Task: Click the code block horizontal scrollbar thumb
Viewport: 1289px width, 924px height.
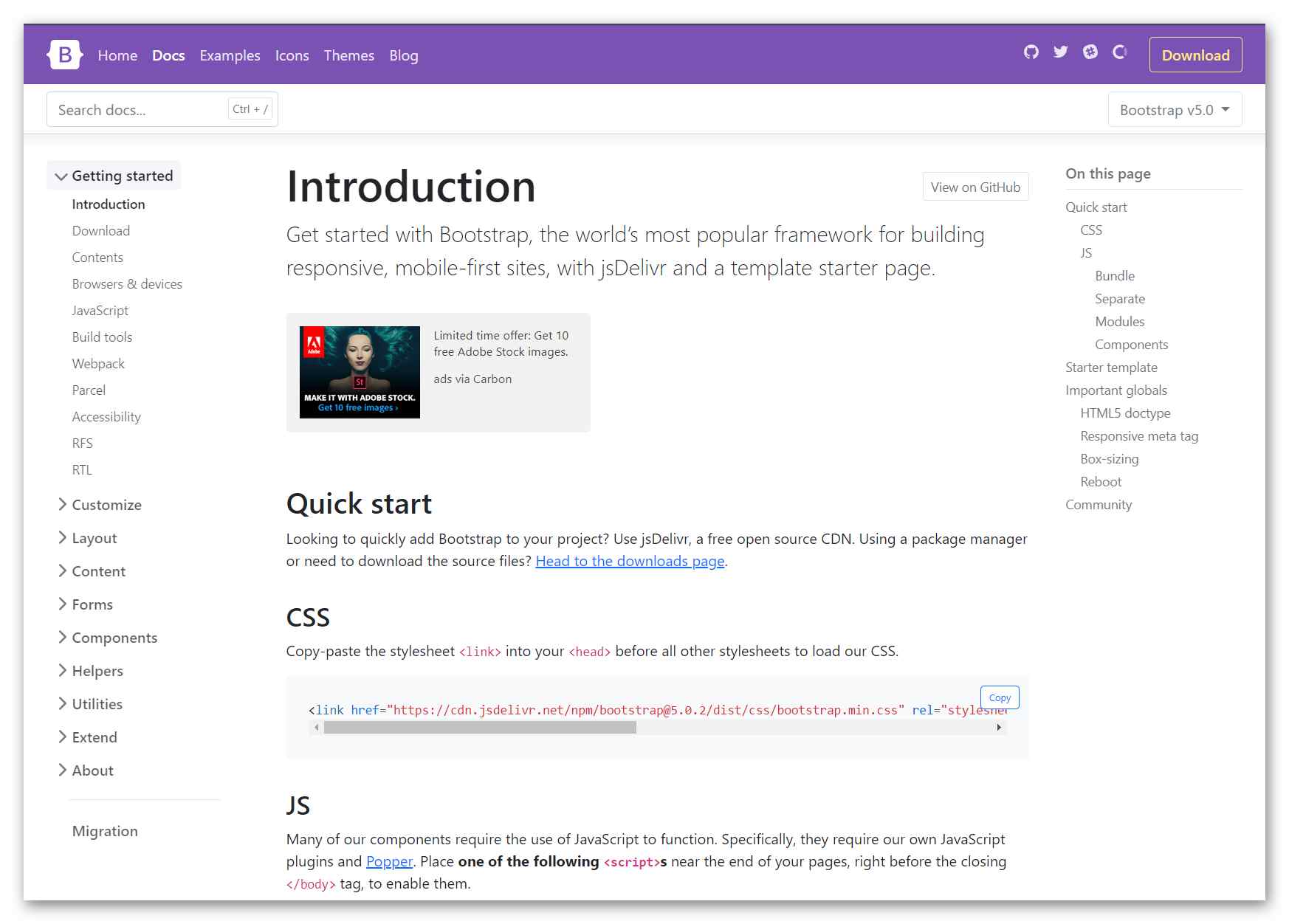Action: [x=480, y=728]
